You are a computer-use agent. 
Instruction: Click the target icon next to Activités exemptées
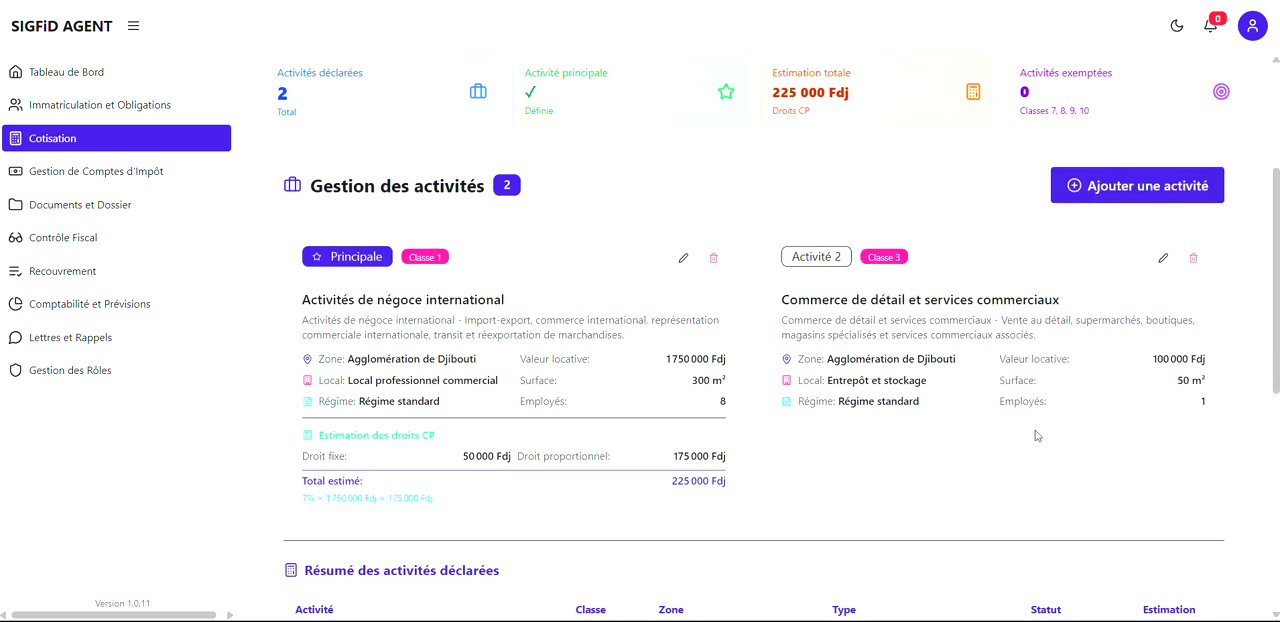pos(1221,91)
